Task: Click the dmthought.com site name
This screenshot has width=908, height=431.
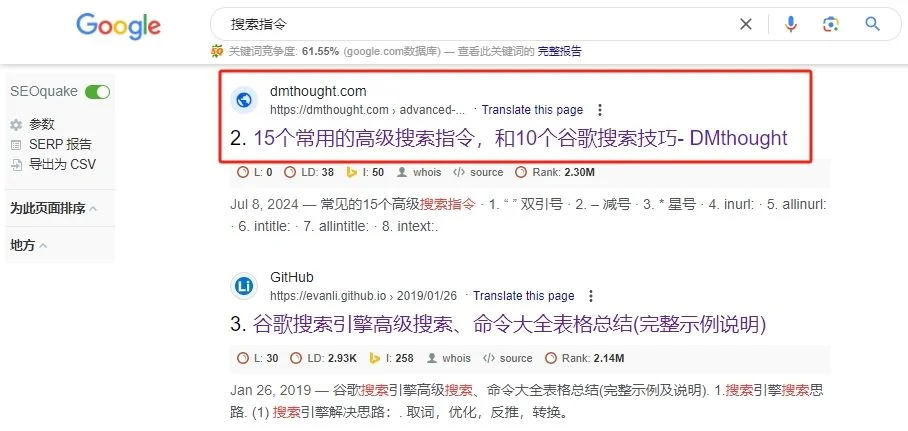Action: click(x=318, y=91)
